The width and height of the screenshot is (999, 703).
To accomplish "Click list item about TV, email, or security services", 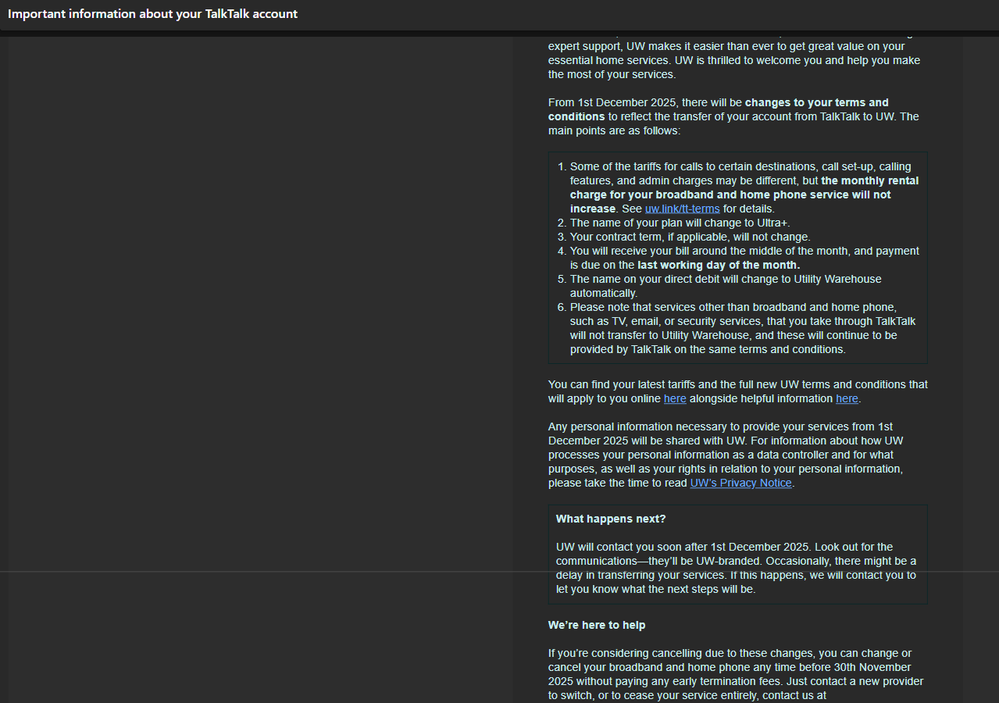I will tap(742, 328).
